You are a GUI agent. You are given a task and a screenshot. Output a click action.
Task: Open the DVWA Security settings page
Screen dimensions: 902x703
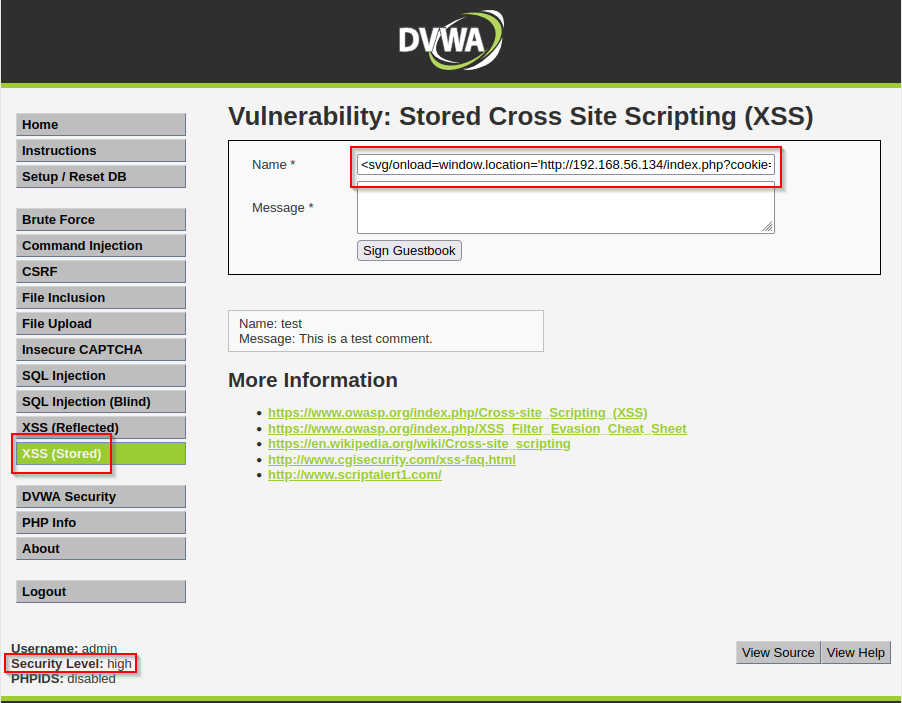click(x=101, y=496)
